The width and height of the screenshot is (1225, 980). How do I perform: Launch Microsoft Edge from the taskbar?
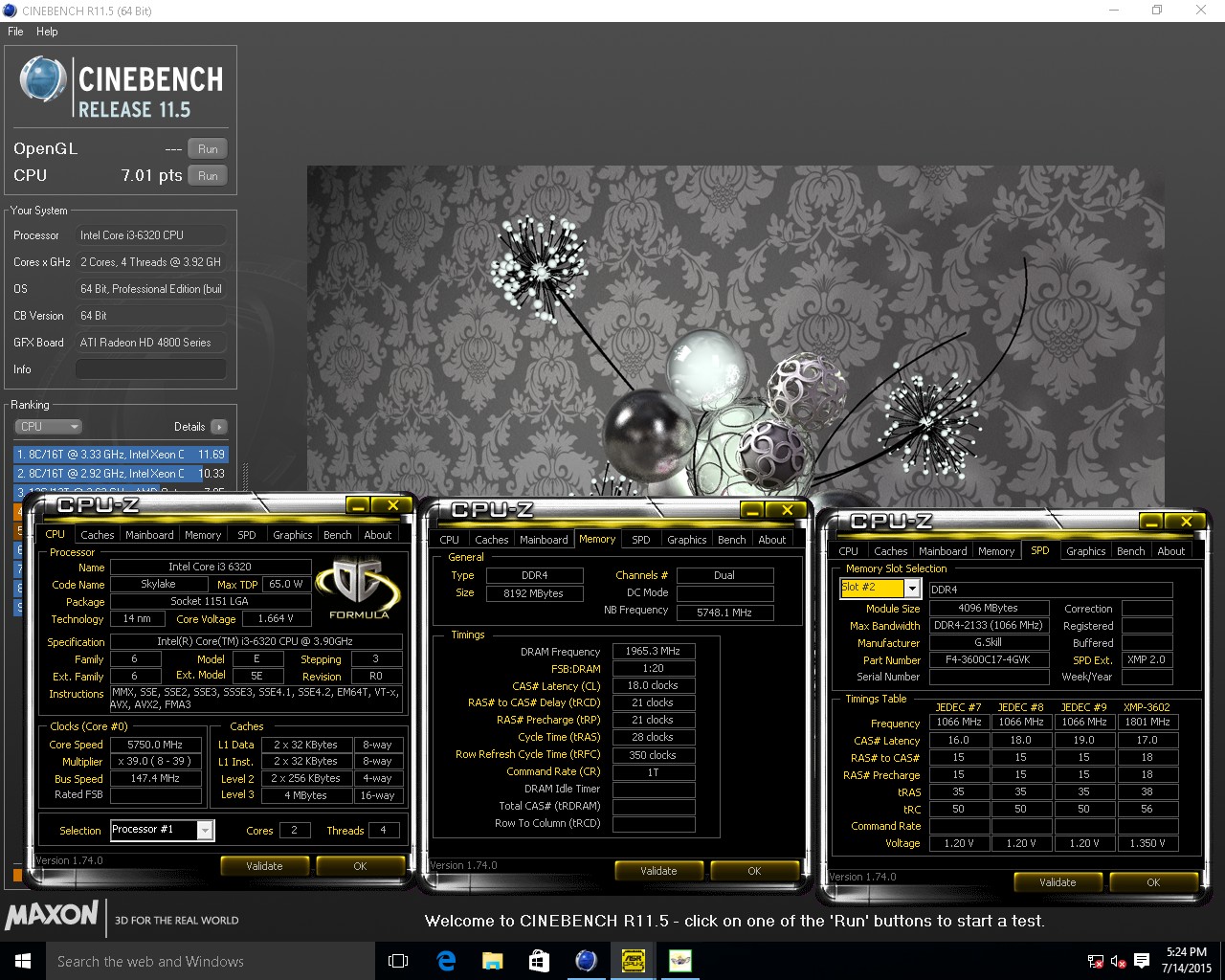point(446,961)
